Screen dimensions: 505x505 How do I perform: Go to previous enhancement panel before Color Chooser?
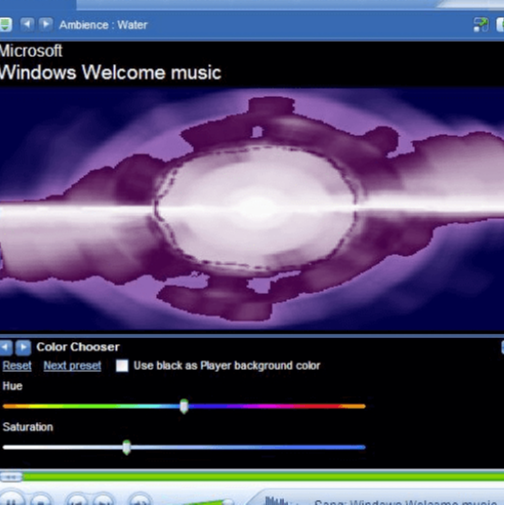(x=6, y=347)
